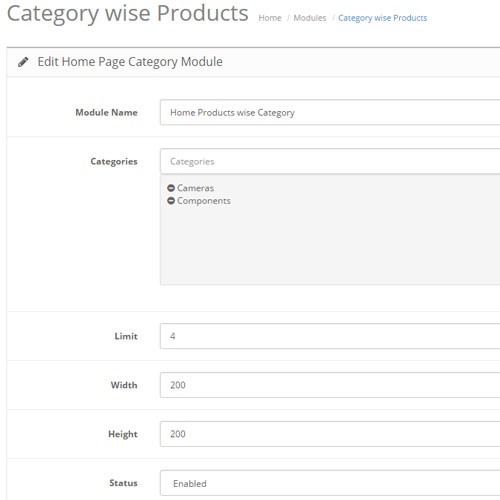This screenshot has height=500, width=500.
Task: Click the Status label
Action: coord(123,483)
